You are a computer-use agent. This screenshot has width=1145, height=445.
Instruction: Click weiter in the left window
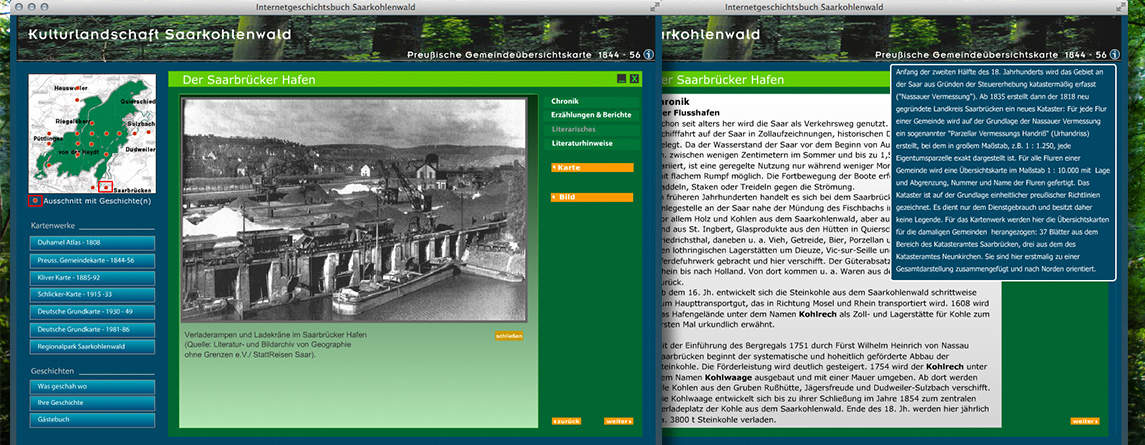[618, 421]
